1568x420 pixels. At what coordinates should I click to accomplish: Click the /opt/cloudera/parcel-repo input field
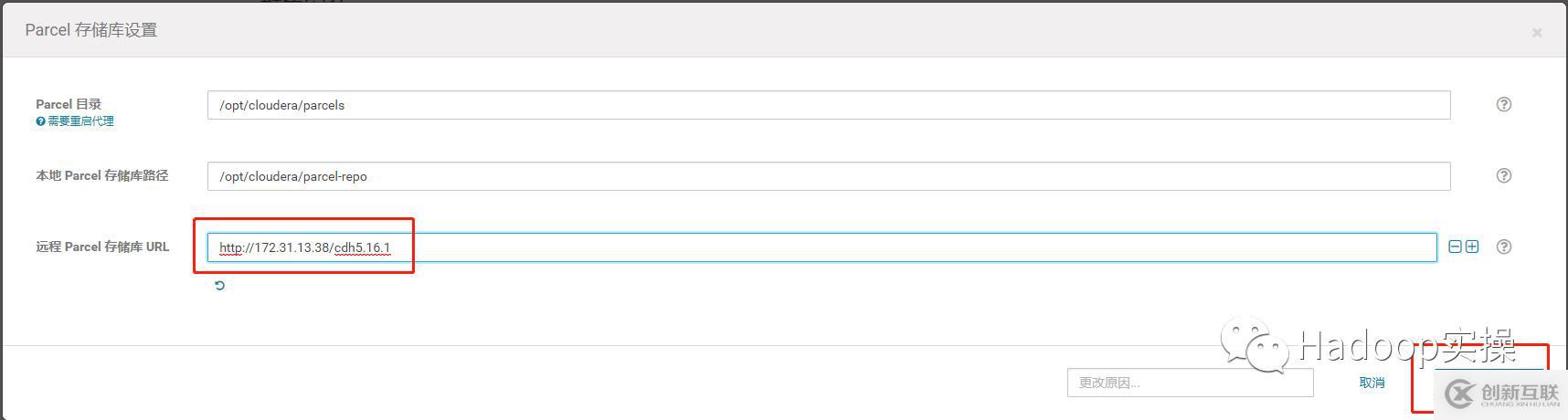(828, 176)
